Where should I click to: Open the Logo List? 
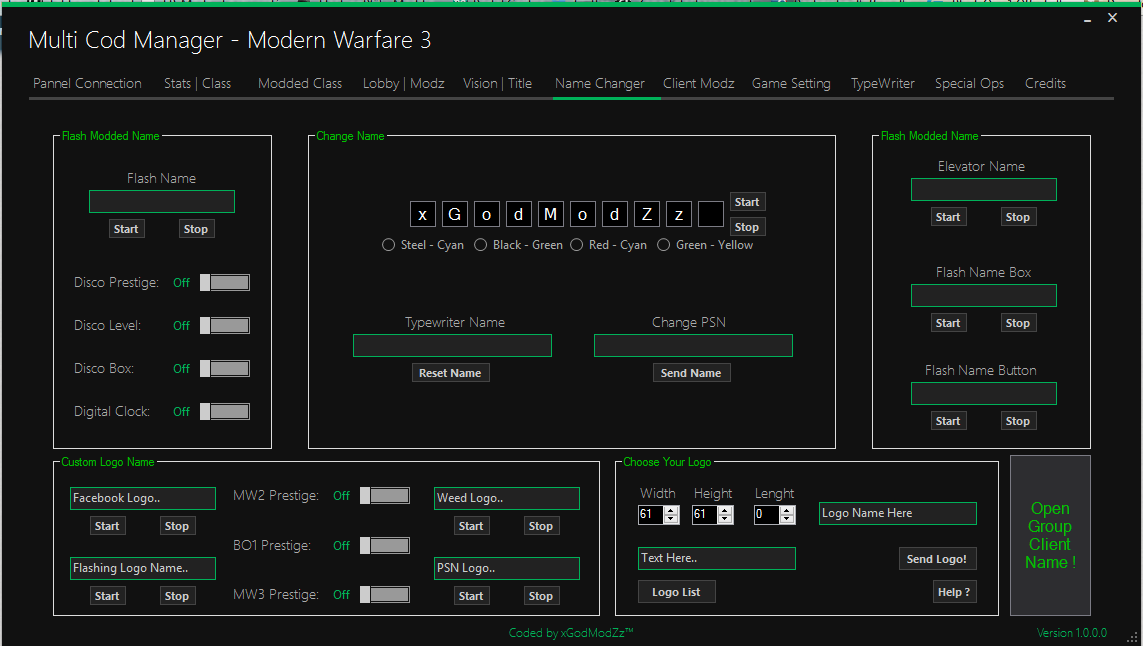[676, 592]
